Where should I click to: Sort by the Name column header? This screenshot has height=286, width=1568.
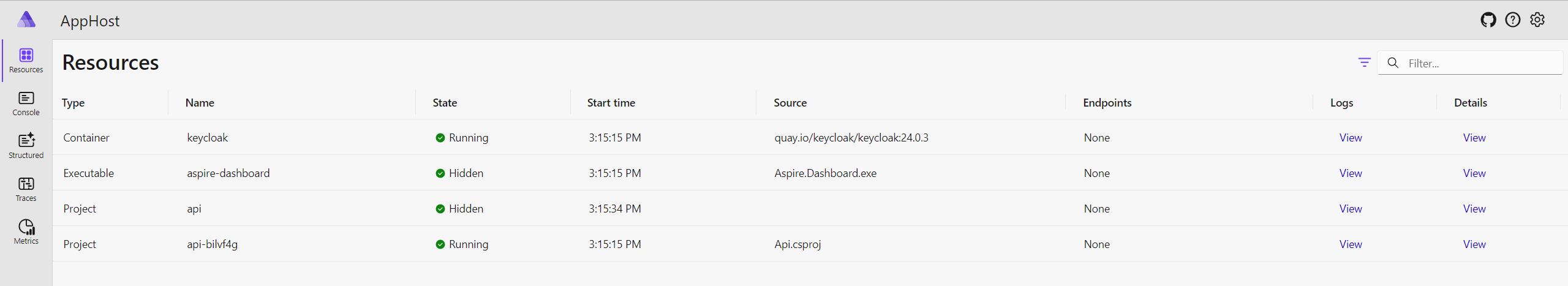200,103
